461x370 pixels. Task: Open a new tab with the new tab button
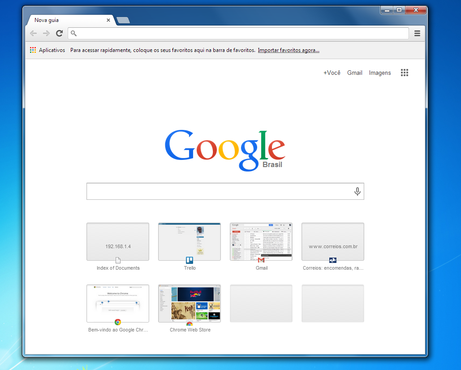123,20
